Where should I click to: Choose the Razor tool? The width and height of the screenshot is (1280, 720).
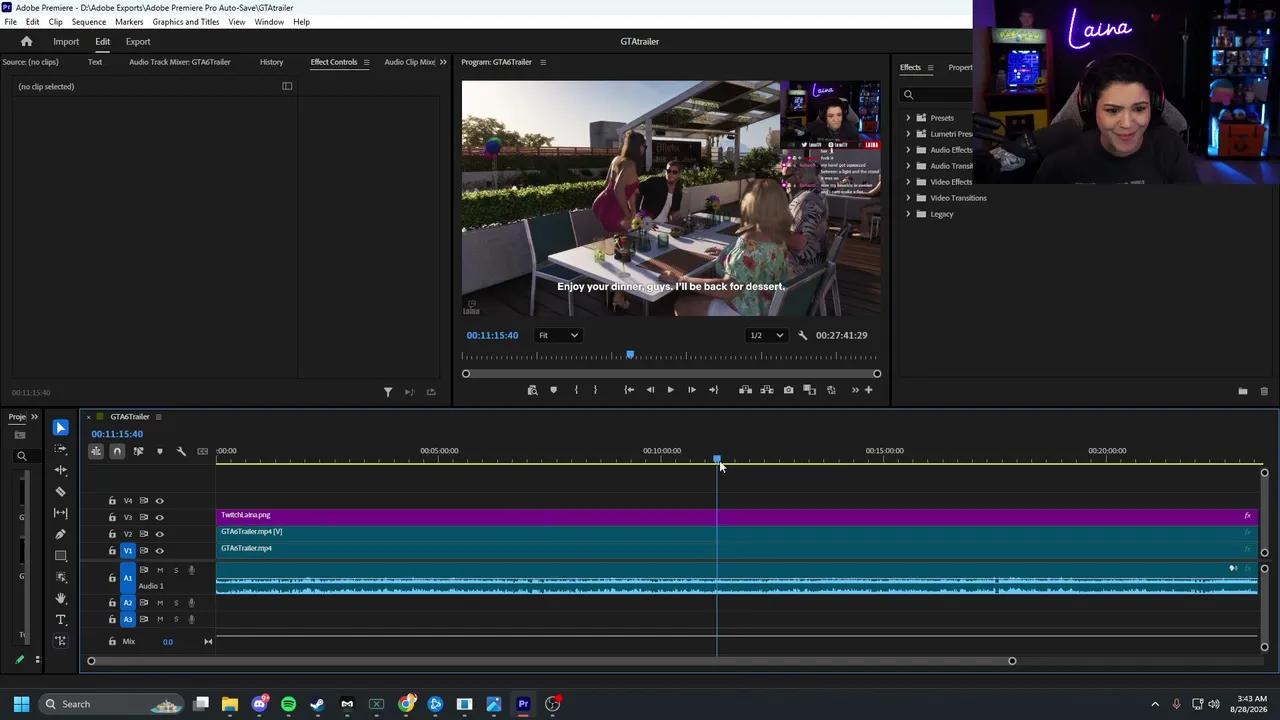click(x=60, y=492)
